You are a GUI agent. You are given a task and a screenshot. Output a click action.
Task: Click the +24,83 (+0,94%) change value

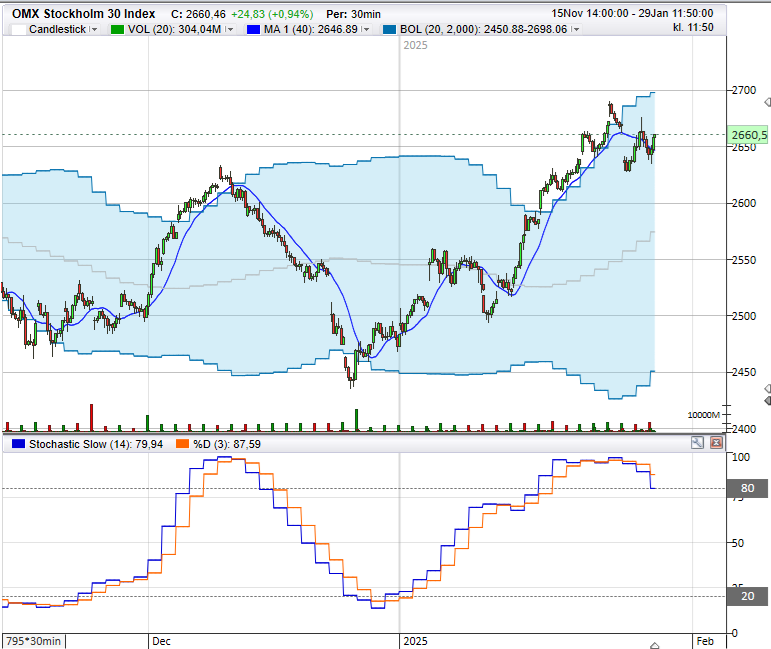pyautogui.click(x=272, y=14)
